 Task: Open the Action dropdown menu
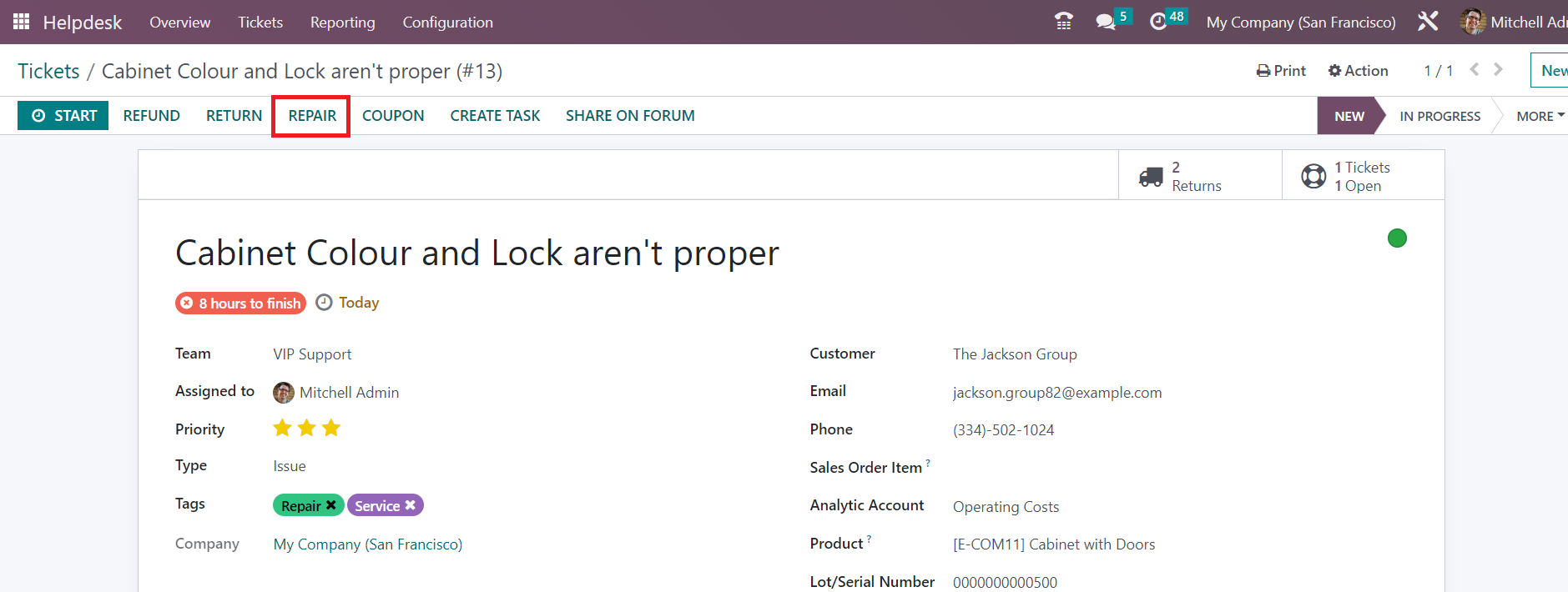coord(1358,71)
